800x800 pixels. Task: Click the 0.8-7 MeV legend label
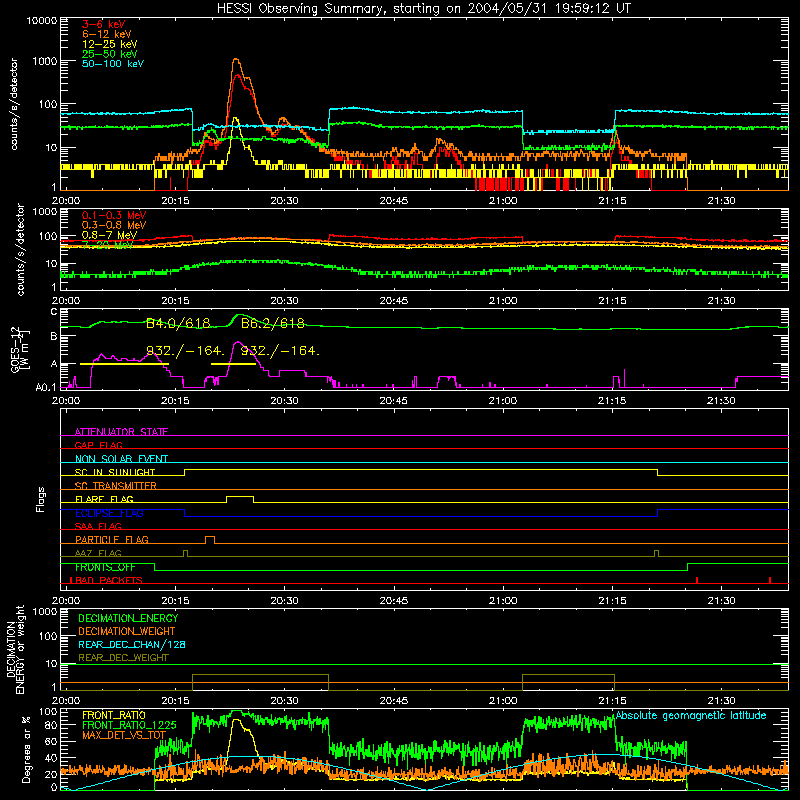[x=109, y=235]
